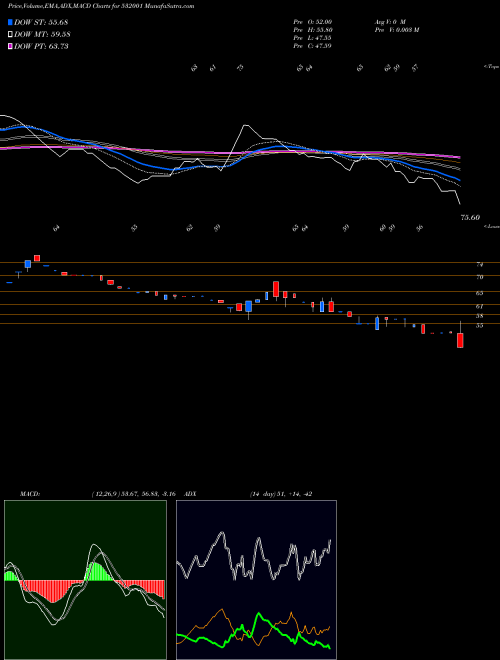Click the 70 price level axis label
The height and width of the screenshot is (660, 500).
[479, 277]
